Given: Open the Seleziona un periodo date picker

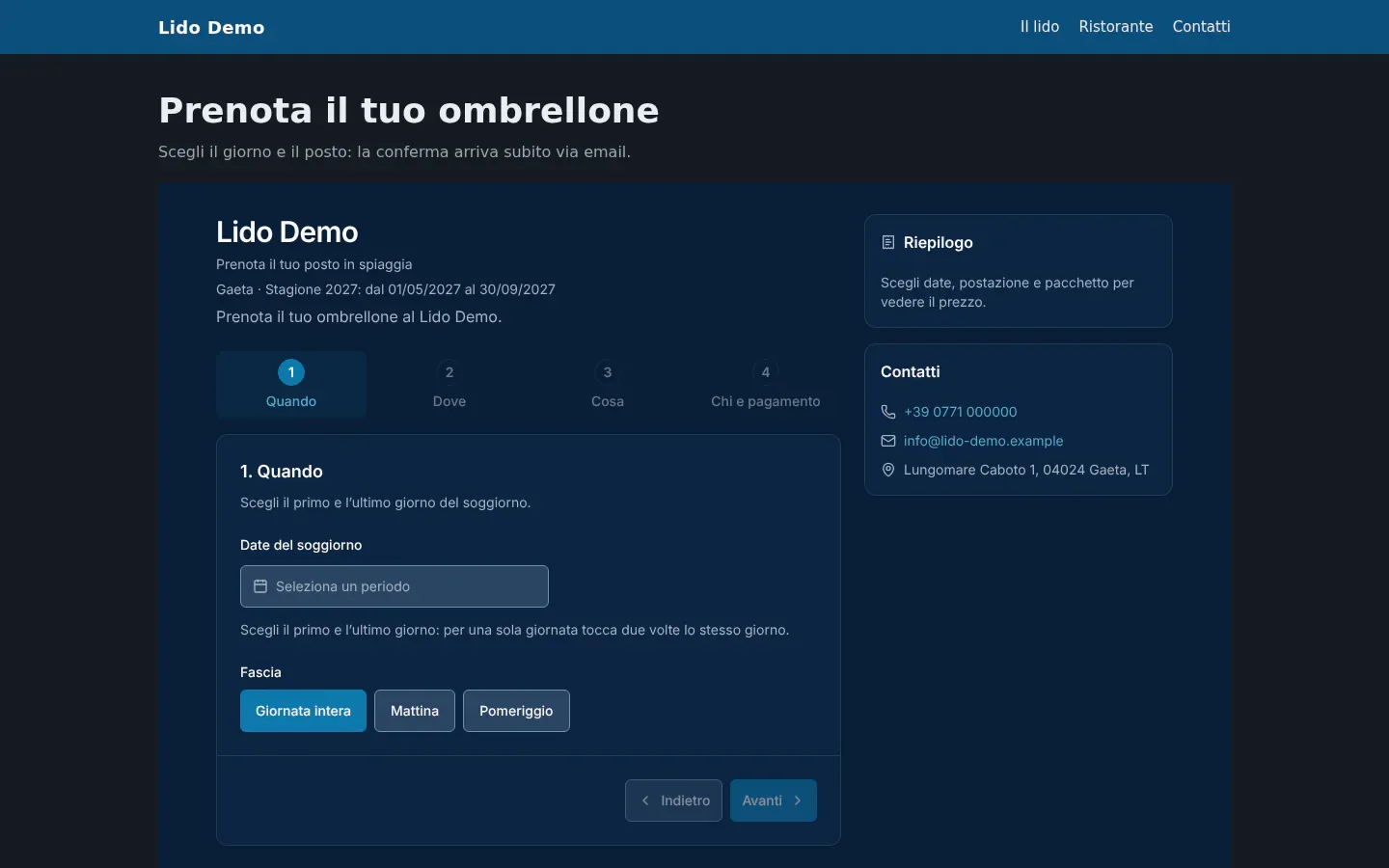Looking at the screenshot, I should click(x=395, y=586).
